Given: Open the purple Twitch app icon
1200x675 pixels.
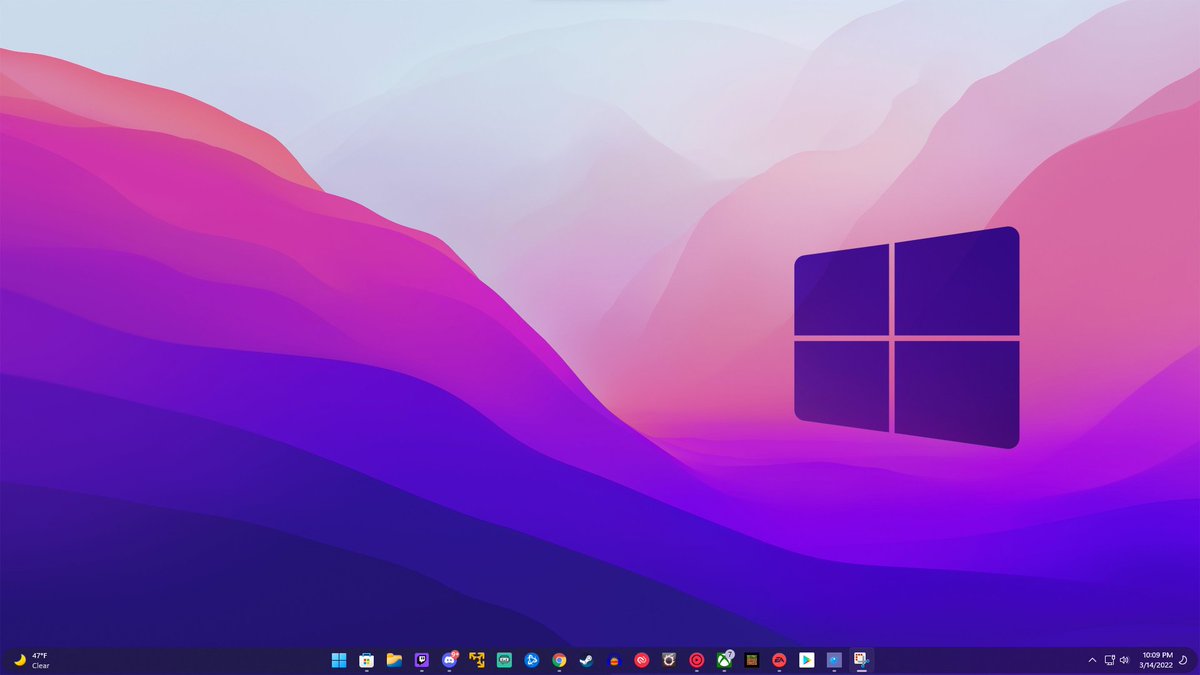Looking at the screenshot, I should 422,660.
